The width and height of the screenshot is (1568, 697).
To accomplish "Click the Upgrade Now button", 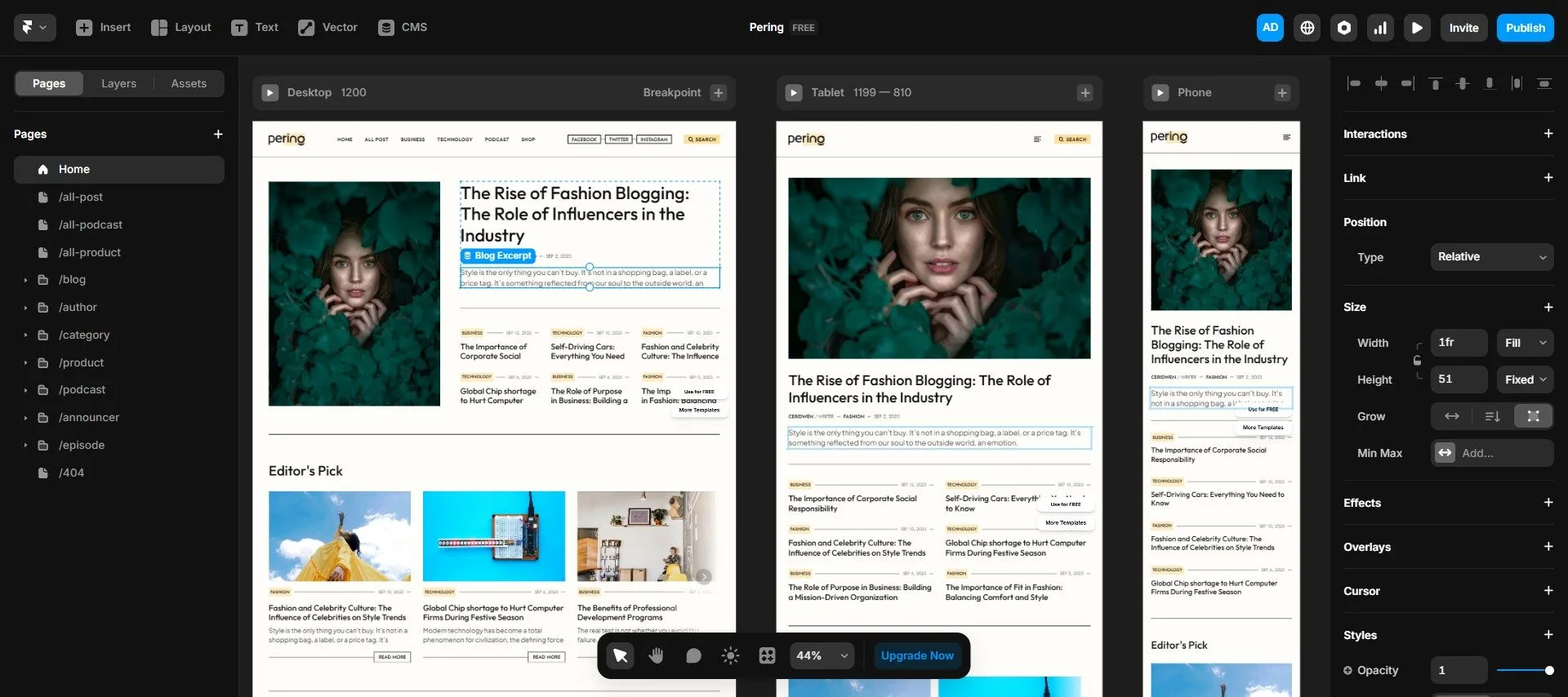I will pyautogui.click(x=916, y=655).
